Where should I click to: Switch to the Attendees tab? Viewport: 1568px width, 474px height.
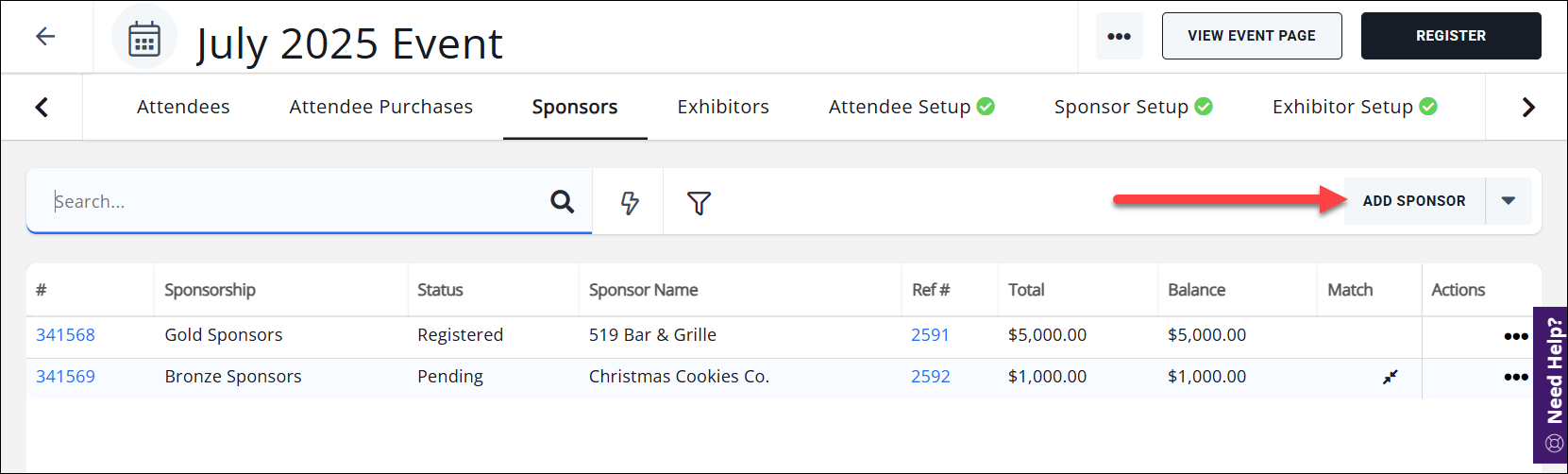(x=183, y=107)
